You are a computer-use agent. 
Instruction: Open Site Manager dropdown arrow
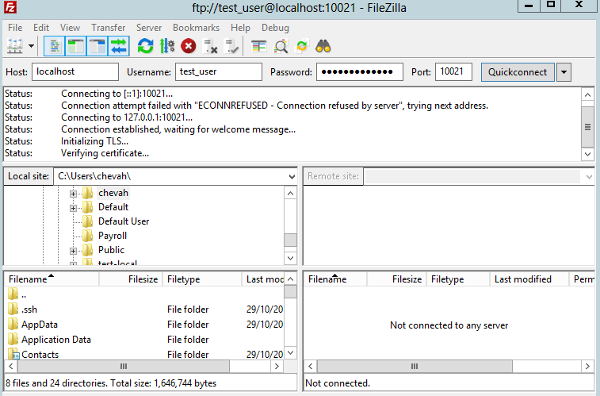tap(31, 46)
